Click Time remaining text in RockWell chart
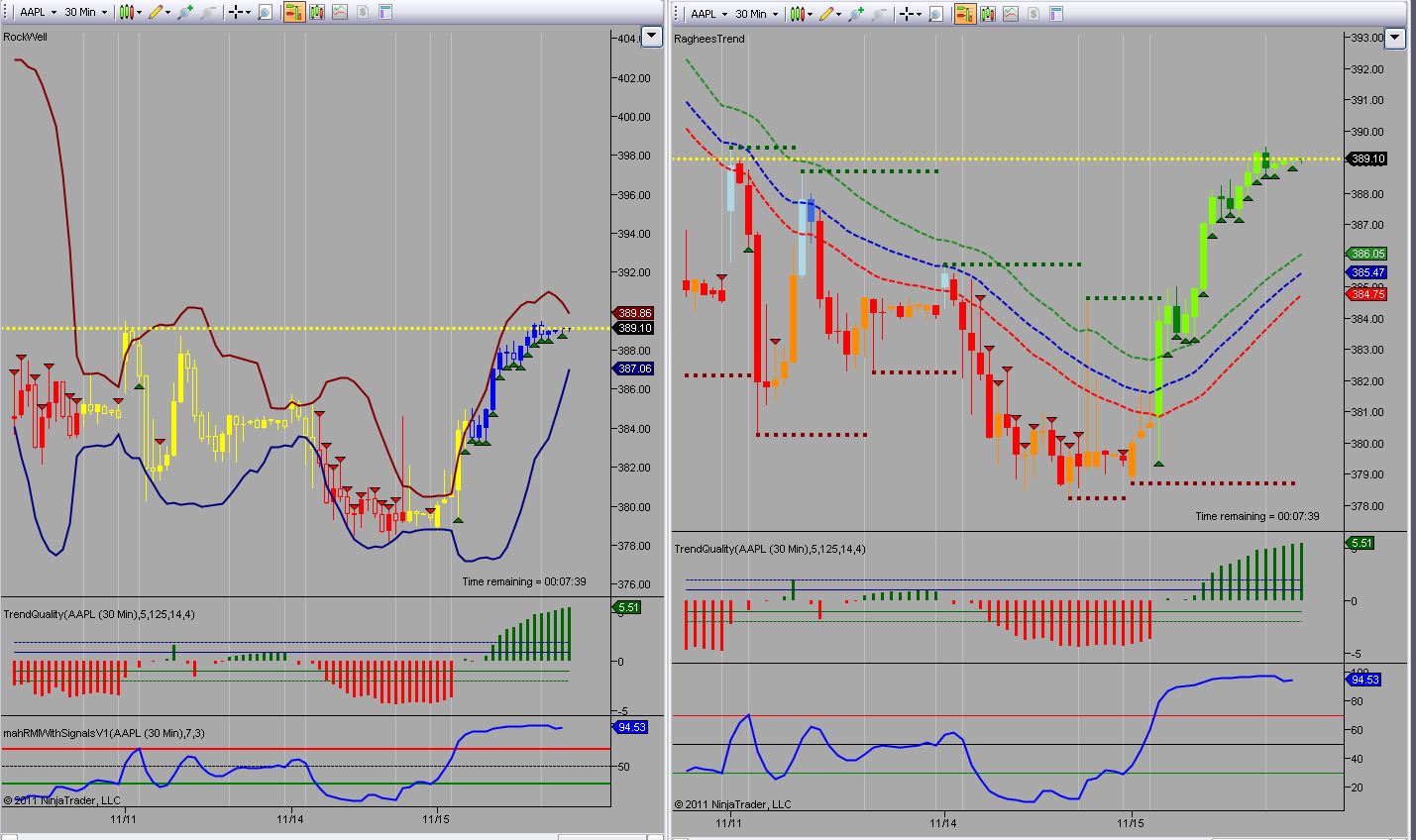 tap(524, 582)
